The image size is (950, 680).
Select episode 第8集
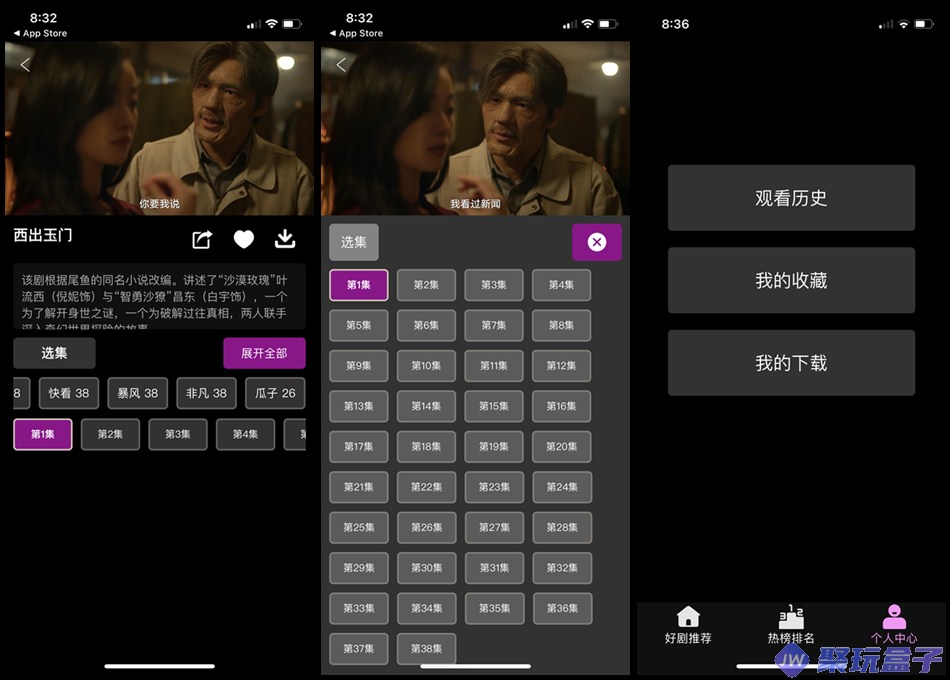(x=562, y=325)
